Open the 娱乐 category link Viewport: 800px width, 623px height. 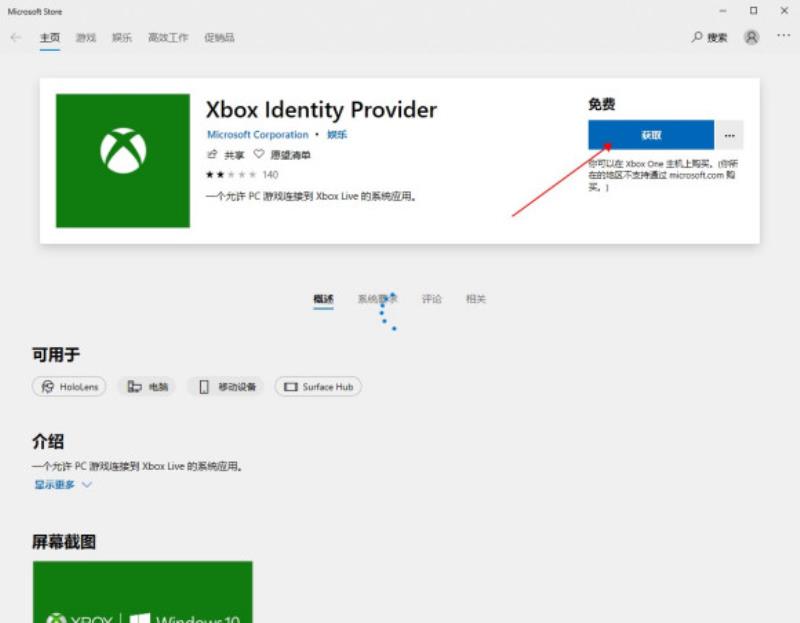coord(337,135)
